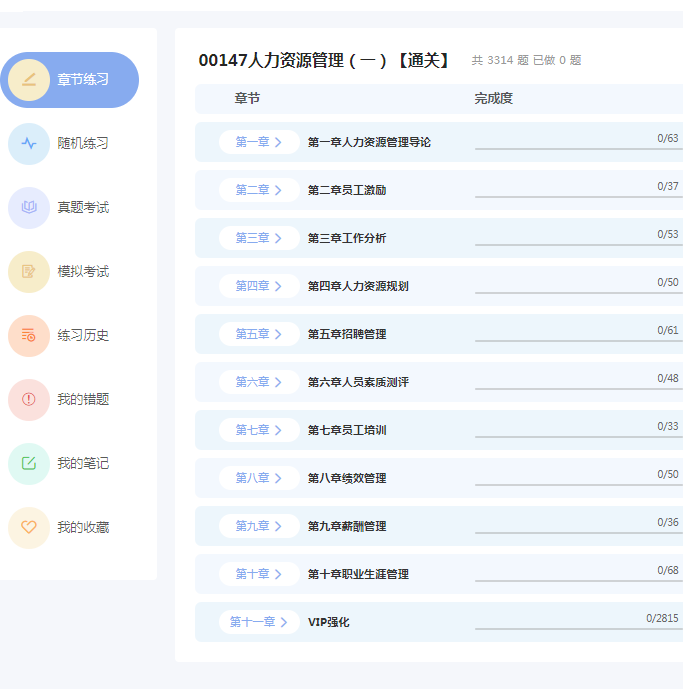The height and width of the screenshot is (689, 683).
Task: Expand the 第七章 chapter button
Action: (x=259, y=430)
